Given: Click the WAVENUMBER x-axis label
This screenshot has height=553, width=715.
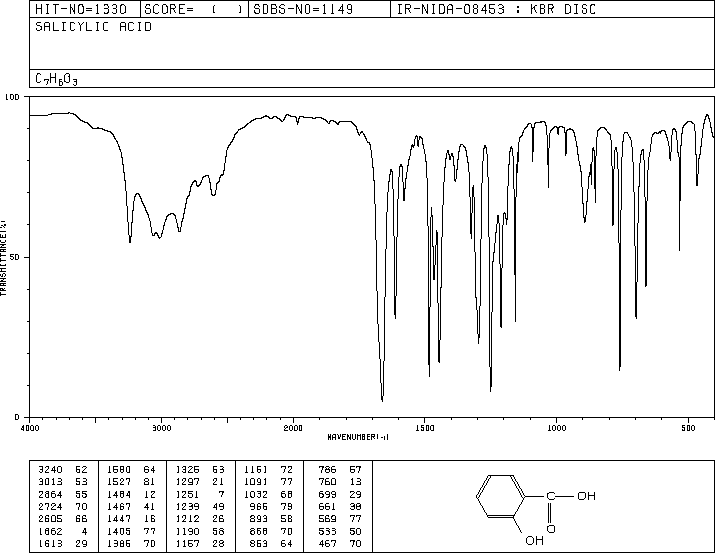Looking at the screenshot, I should (357, 437).
